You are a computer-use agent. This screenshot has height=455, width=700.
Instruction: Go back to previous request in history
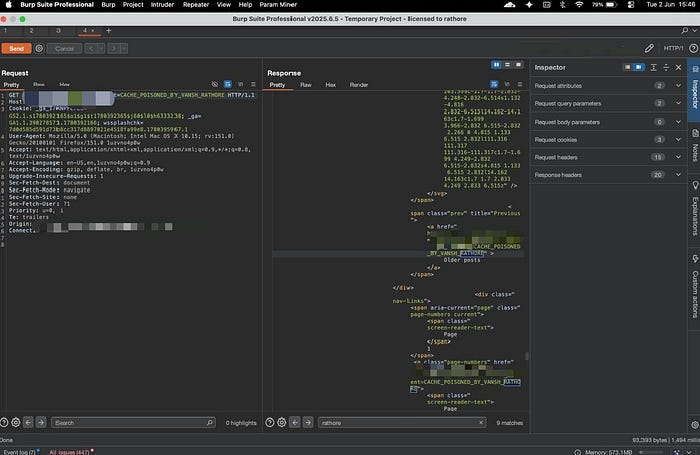coord(91,48)
